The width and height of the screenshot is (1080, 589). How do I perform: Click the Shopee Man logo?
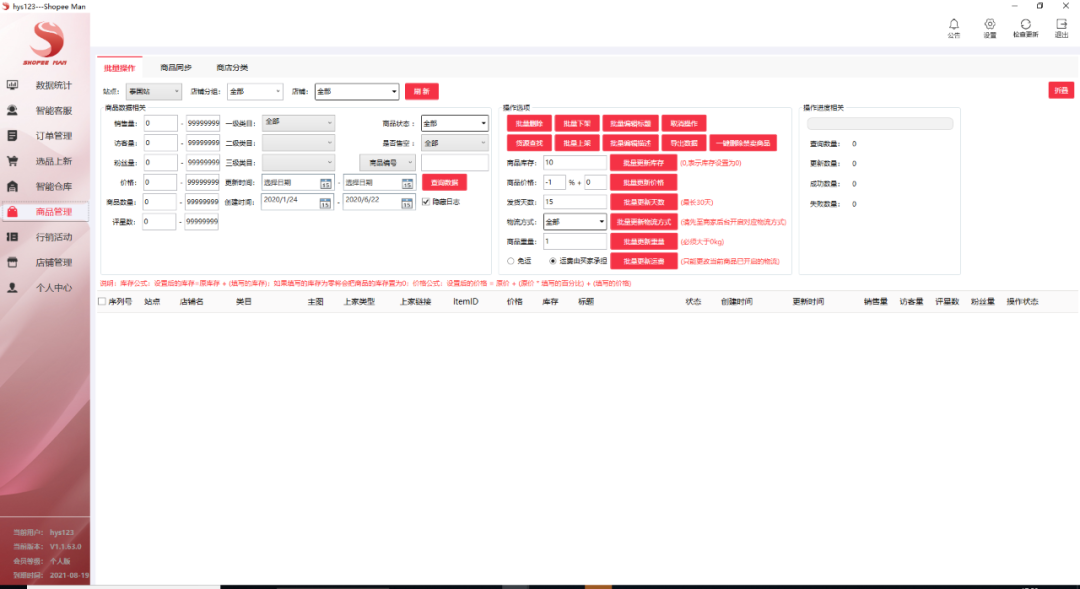click(45, 43)
